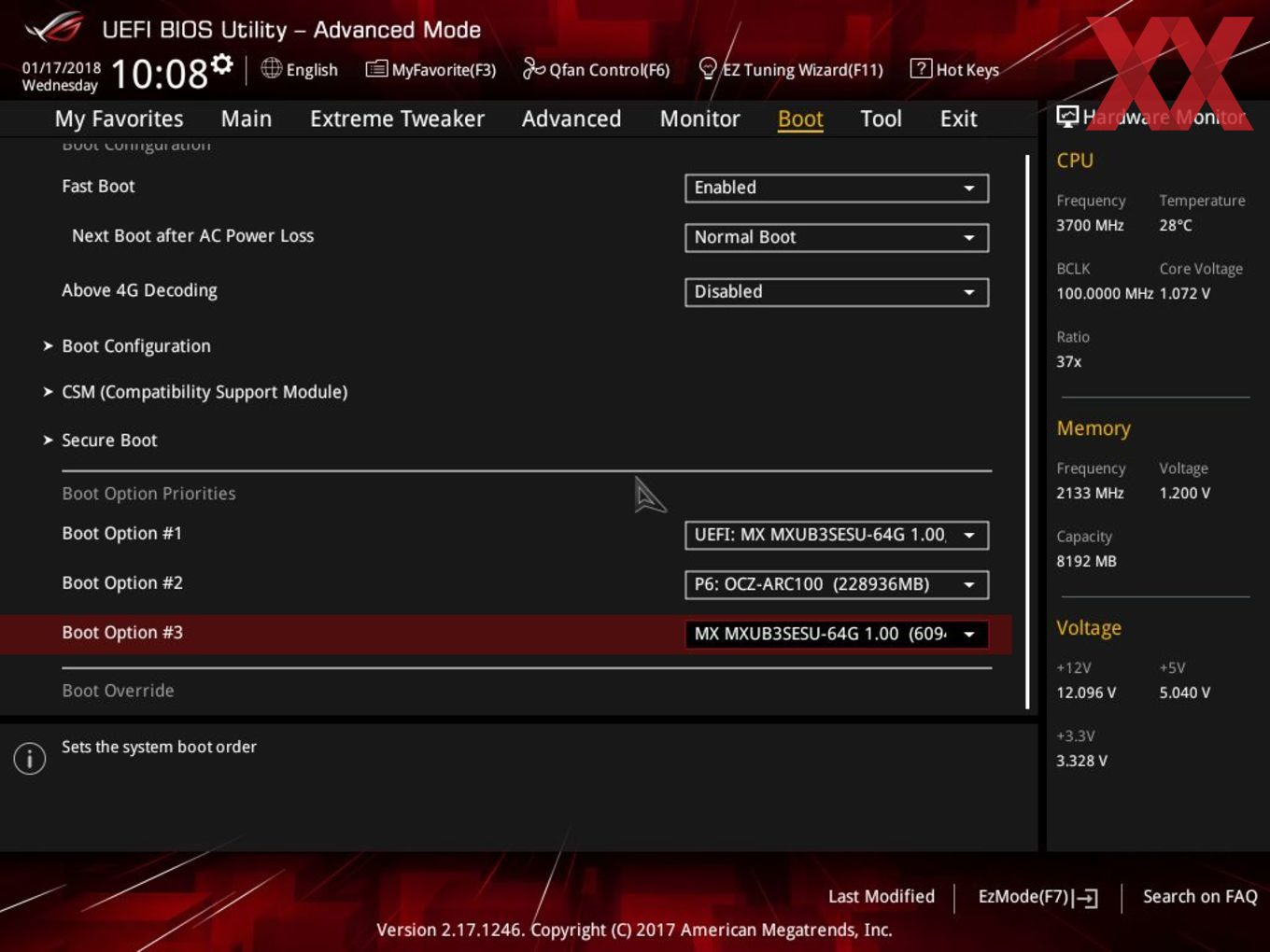This screenshot has height=952, width=1270.
Task: Open the Extreme Tweaker tab
Action: [397, 119]
